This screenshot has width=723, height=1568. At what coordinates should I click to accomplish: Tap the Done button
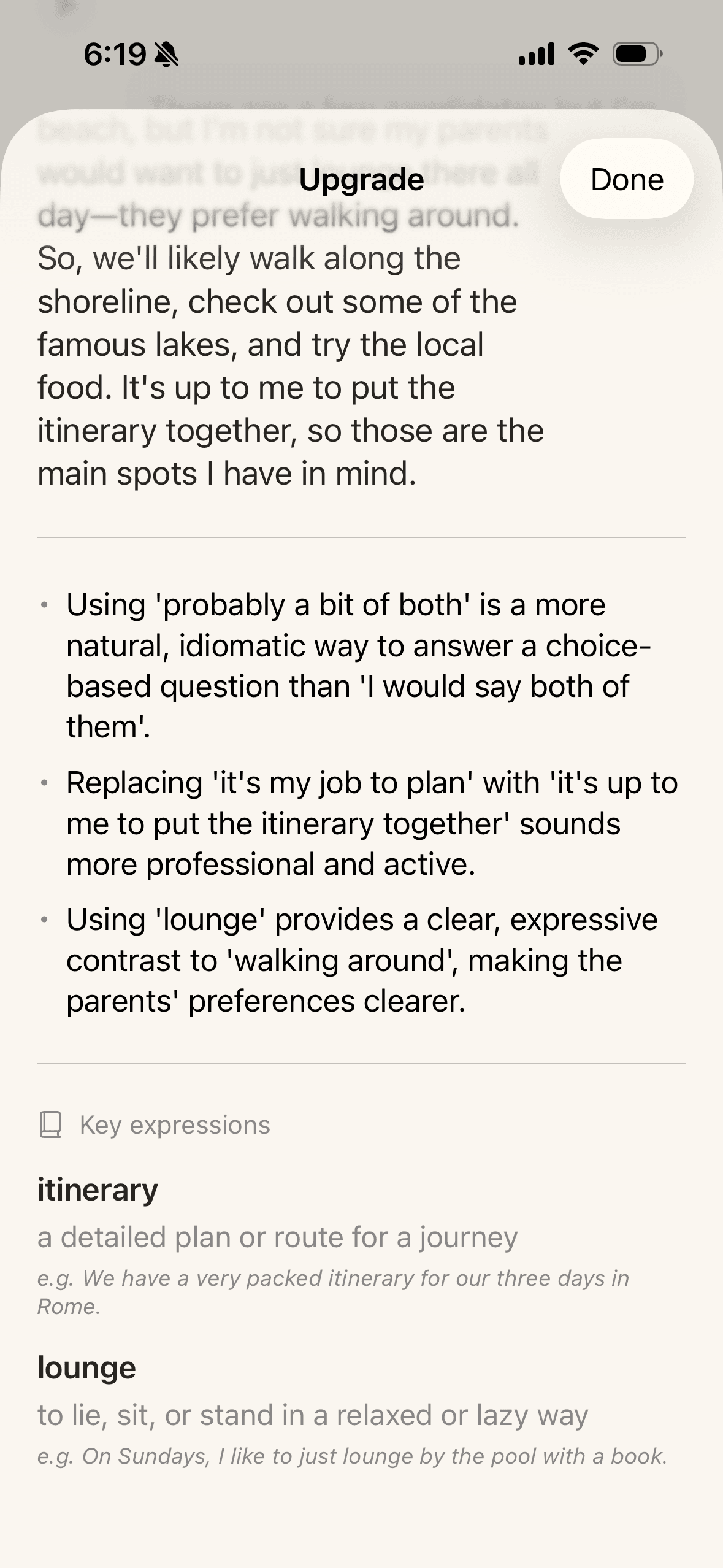tap(627, 179)
